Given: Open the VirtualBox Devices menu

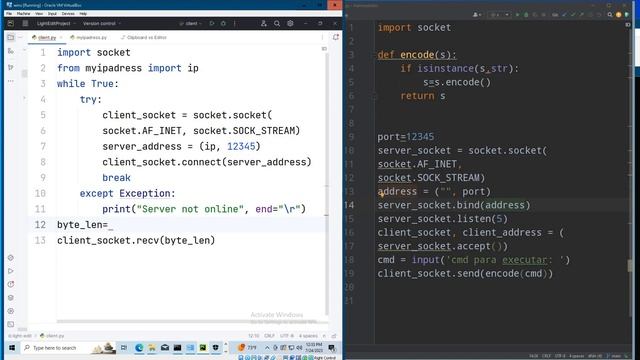Looking at the screenshot, I should click(x=68, y=13).
